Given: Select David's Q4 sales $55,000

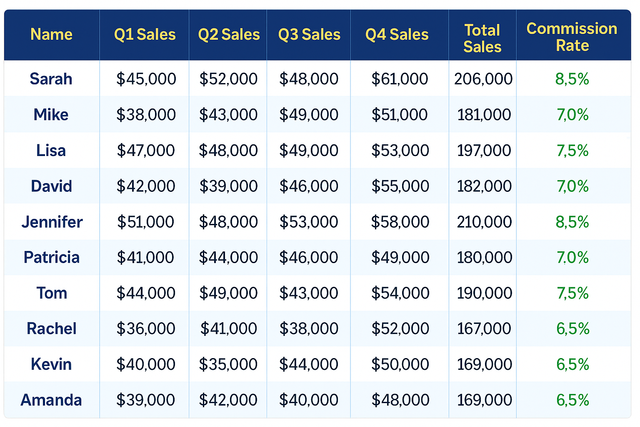Looking at the screenshot, I should pyautogui.click(x=399, y=186).
